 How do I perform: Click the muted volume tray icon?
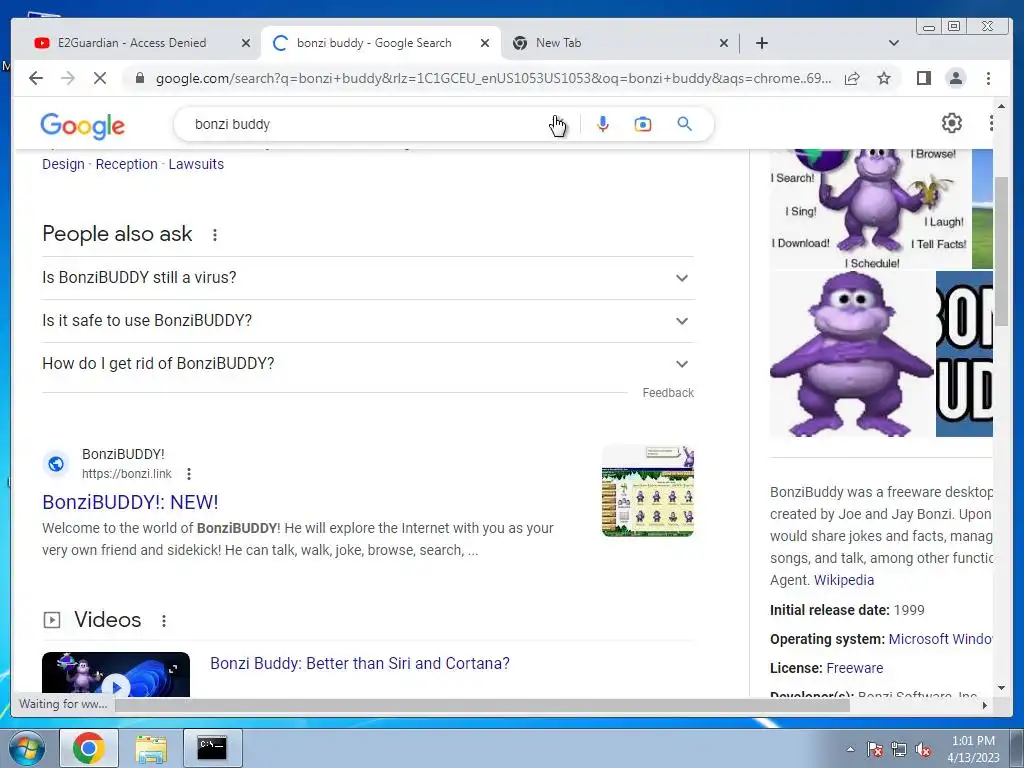point(923,750)
